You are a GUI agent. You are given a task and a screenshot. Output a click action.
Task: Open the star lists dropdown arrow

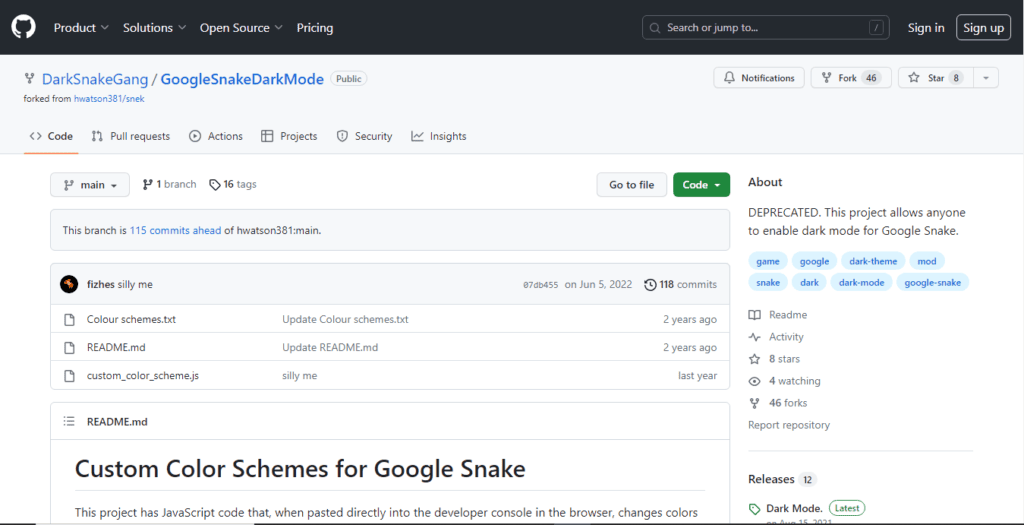pyautogui.click(x=986, y=78)
